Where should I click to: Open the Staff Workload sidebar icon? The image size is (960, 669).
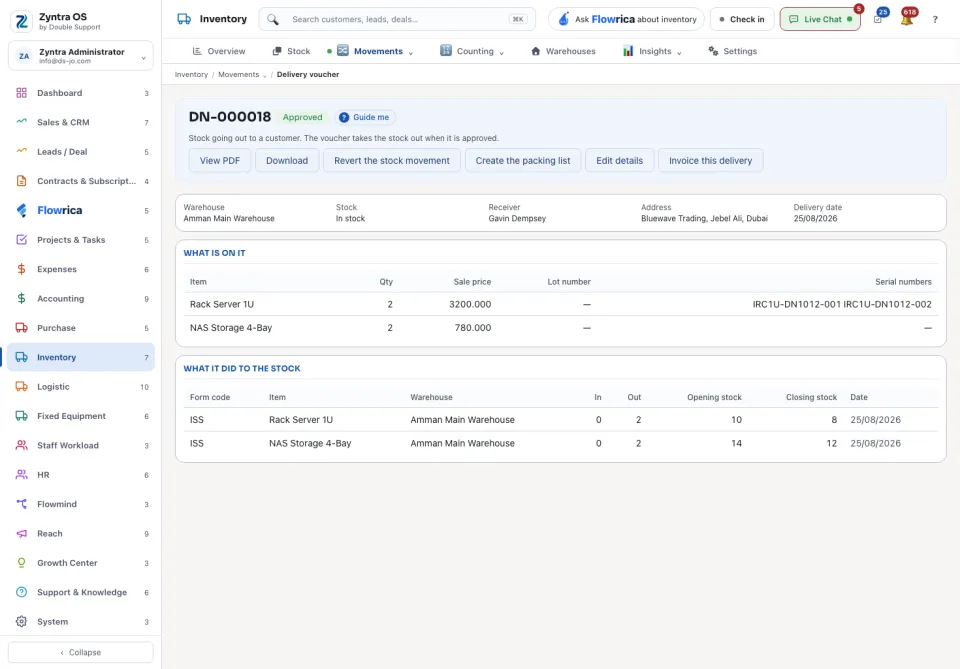tap(21, 446)
